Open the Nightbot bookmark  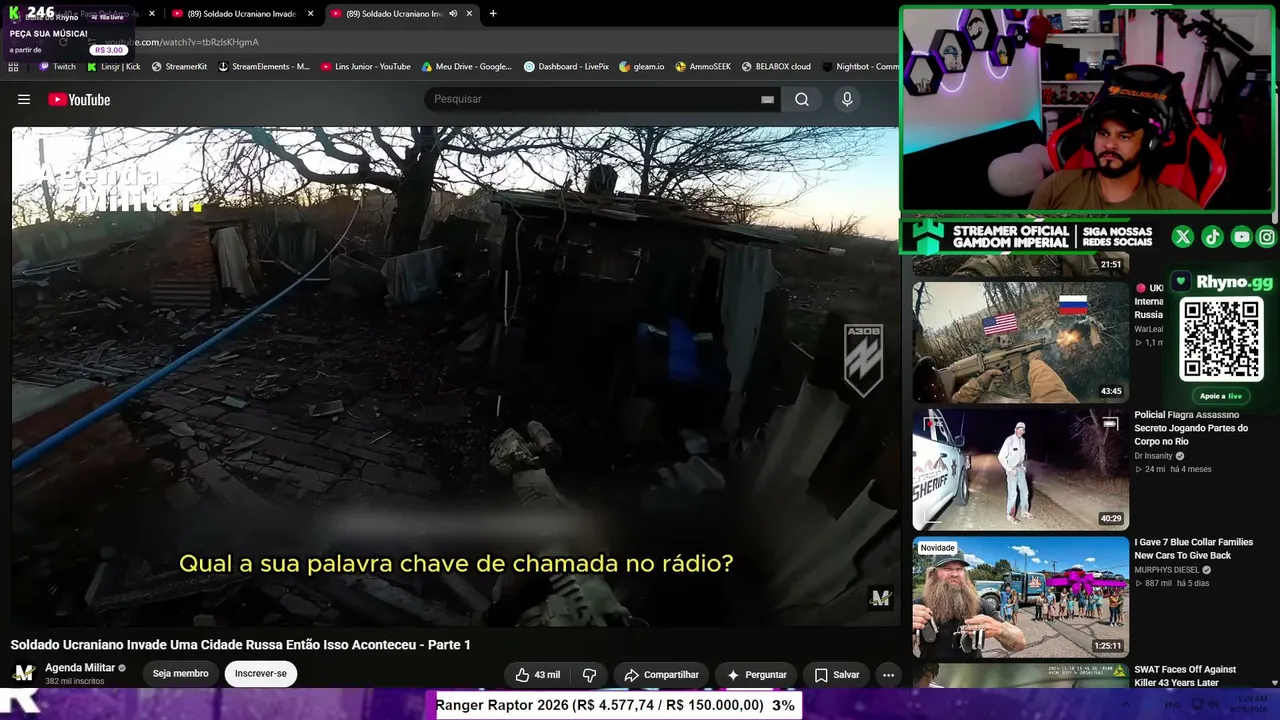pos(861,67)
